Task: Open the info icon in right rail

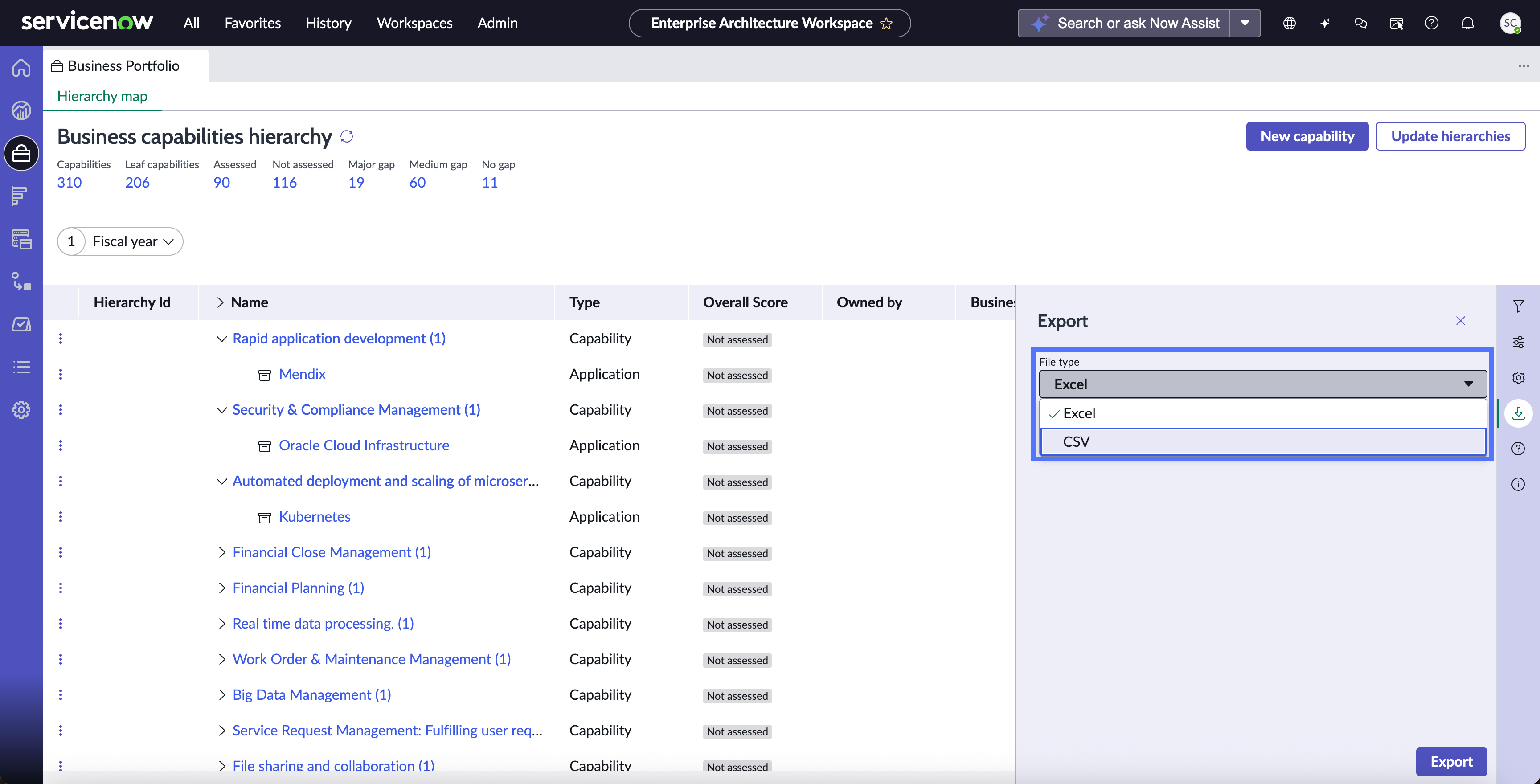Action: (x=1518, y=484)
